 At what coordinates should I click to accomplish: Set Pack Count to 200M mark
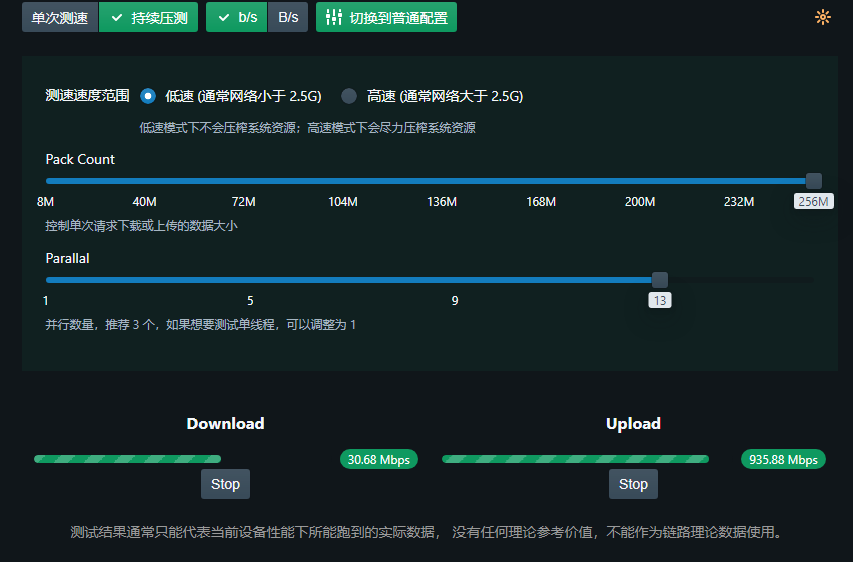640,202
